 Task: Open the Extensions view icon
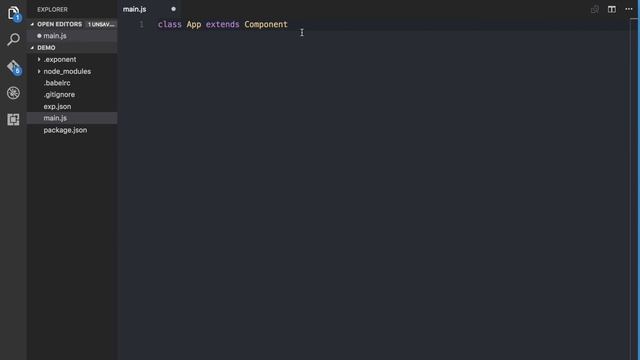pos(13,120)
